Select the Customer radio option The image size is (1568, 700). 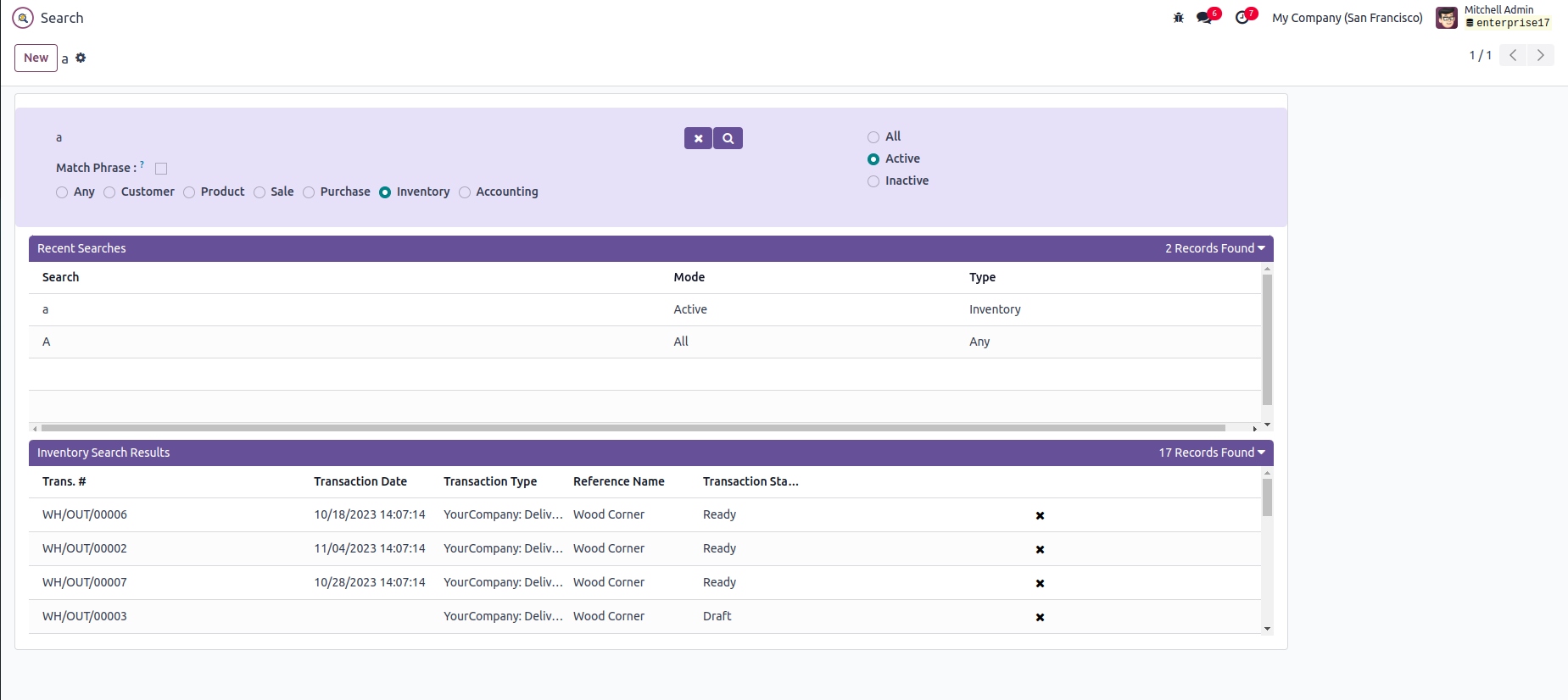[x=109, y=192]
